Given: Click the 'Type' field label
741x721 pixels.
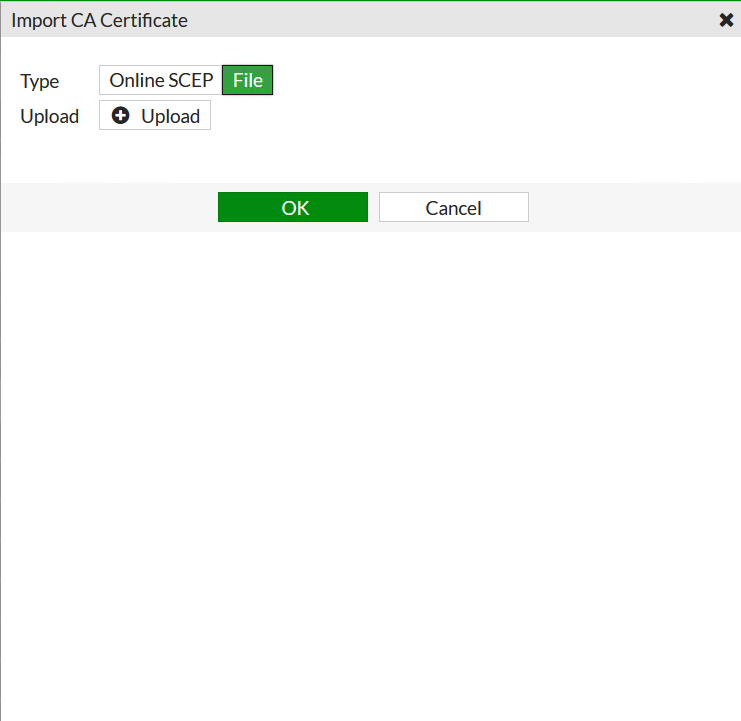Looking at the screenshot, I should [40, 82].
